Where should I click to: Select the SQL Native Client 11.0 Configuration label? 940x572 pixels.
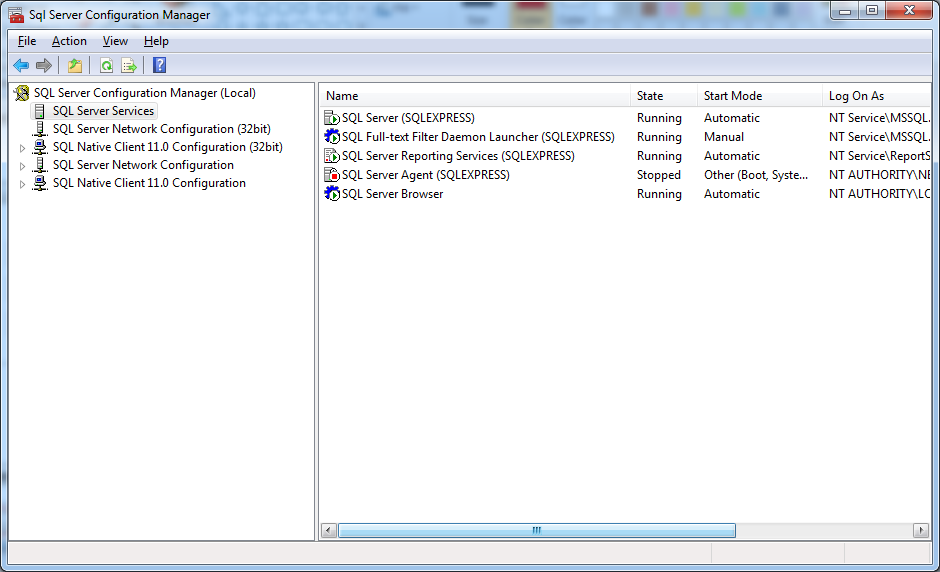[x=149, y=183]
